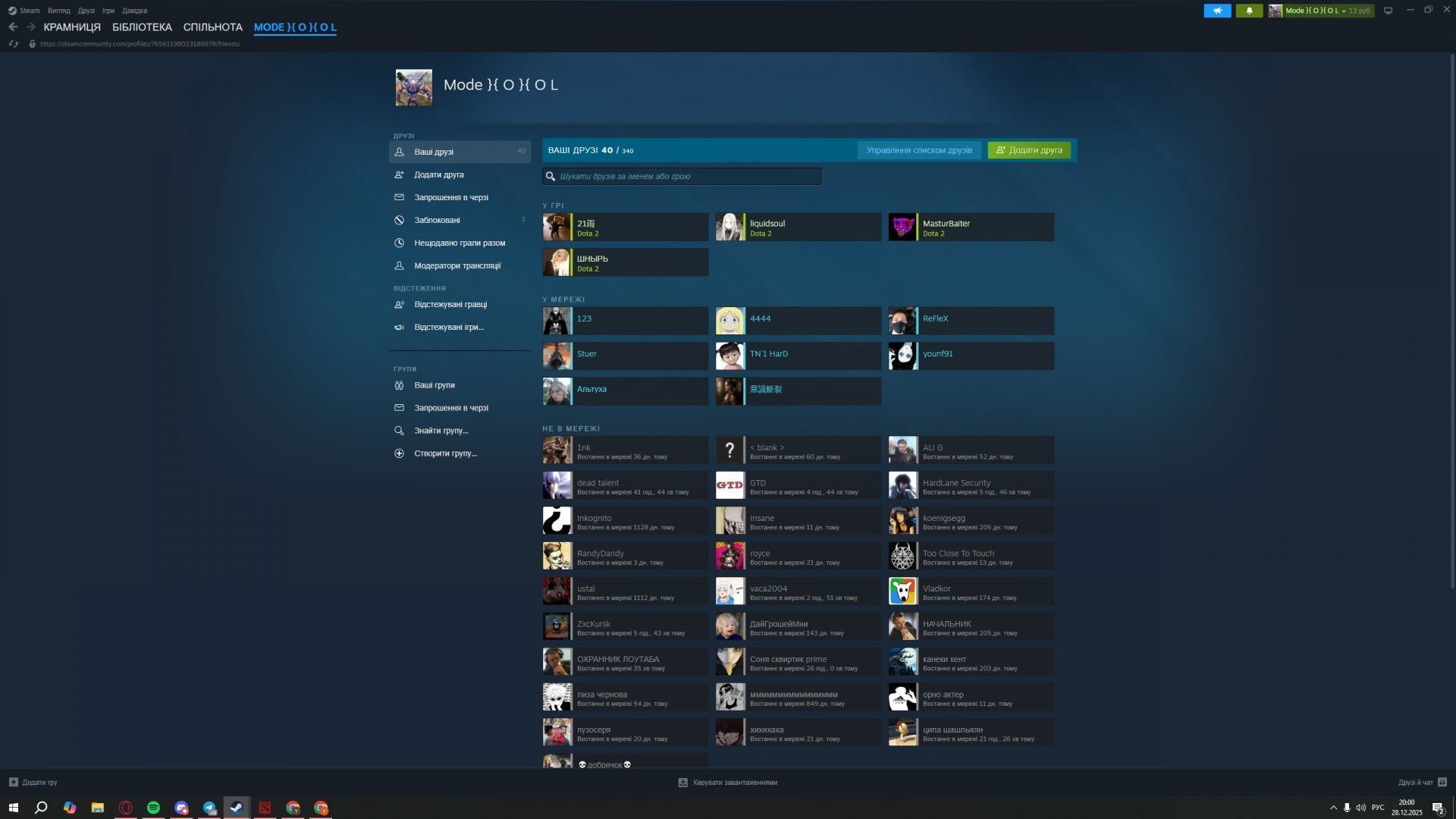Open Telegram from the taskbar

(209, 808)
